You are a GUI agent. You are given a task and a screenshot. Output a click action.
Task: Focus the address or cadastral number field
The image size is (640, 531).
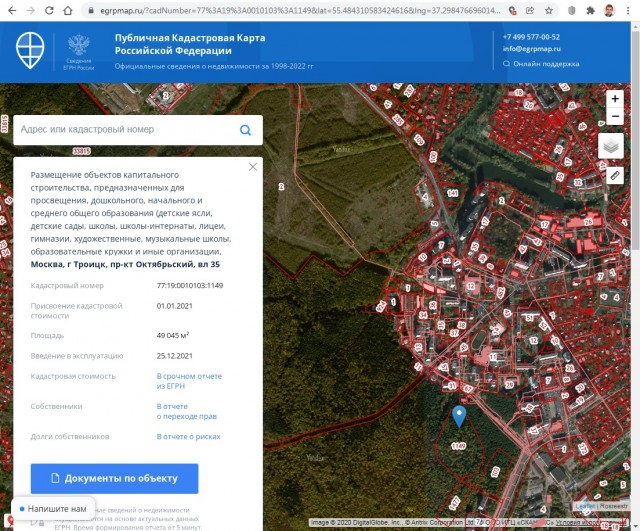(x=125, y=130)
